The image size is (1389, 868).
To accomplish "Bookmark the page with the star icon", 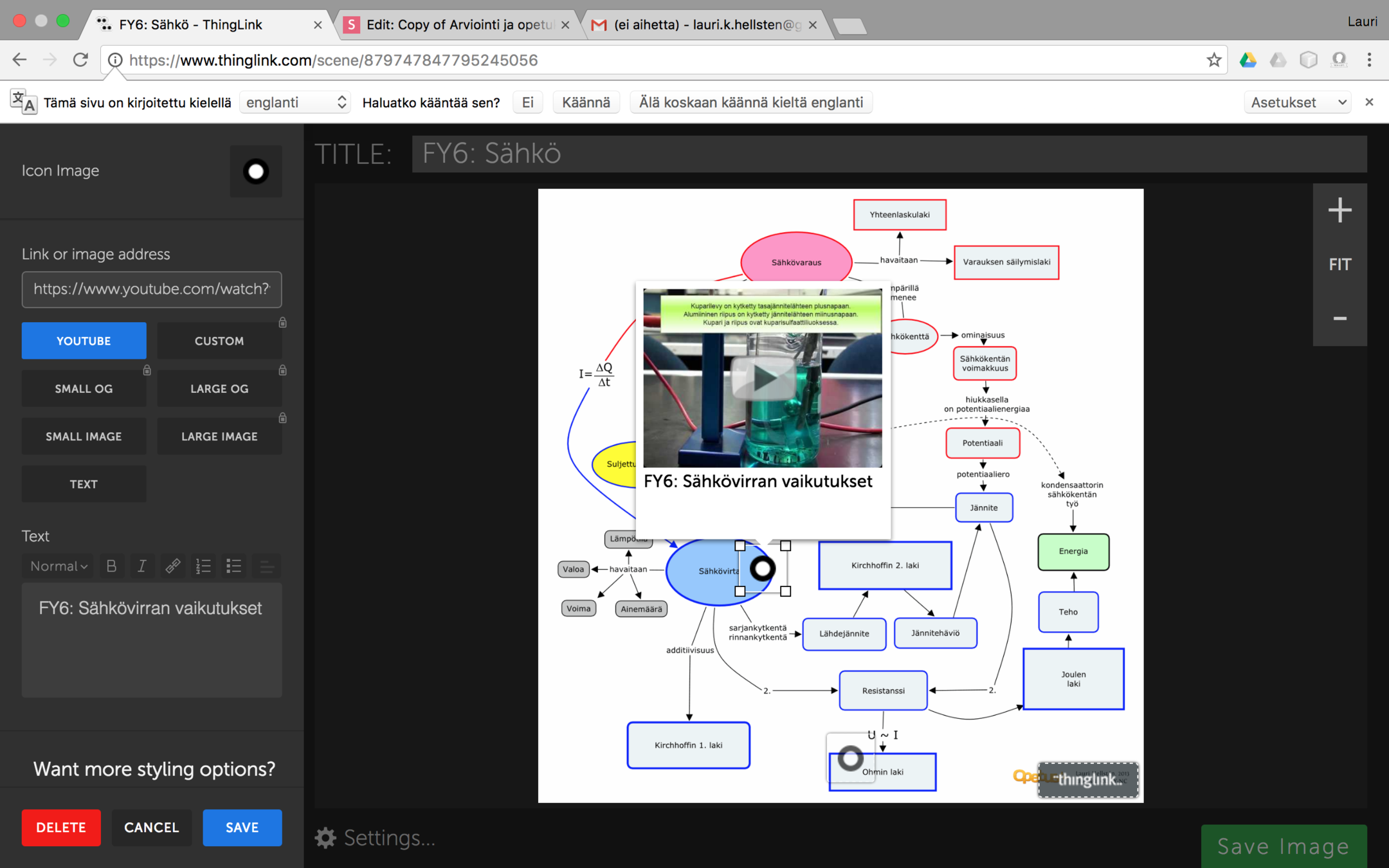I will point(1213,60).
